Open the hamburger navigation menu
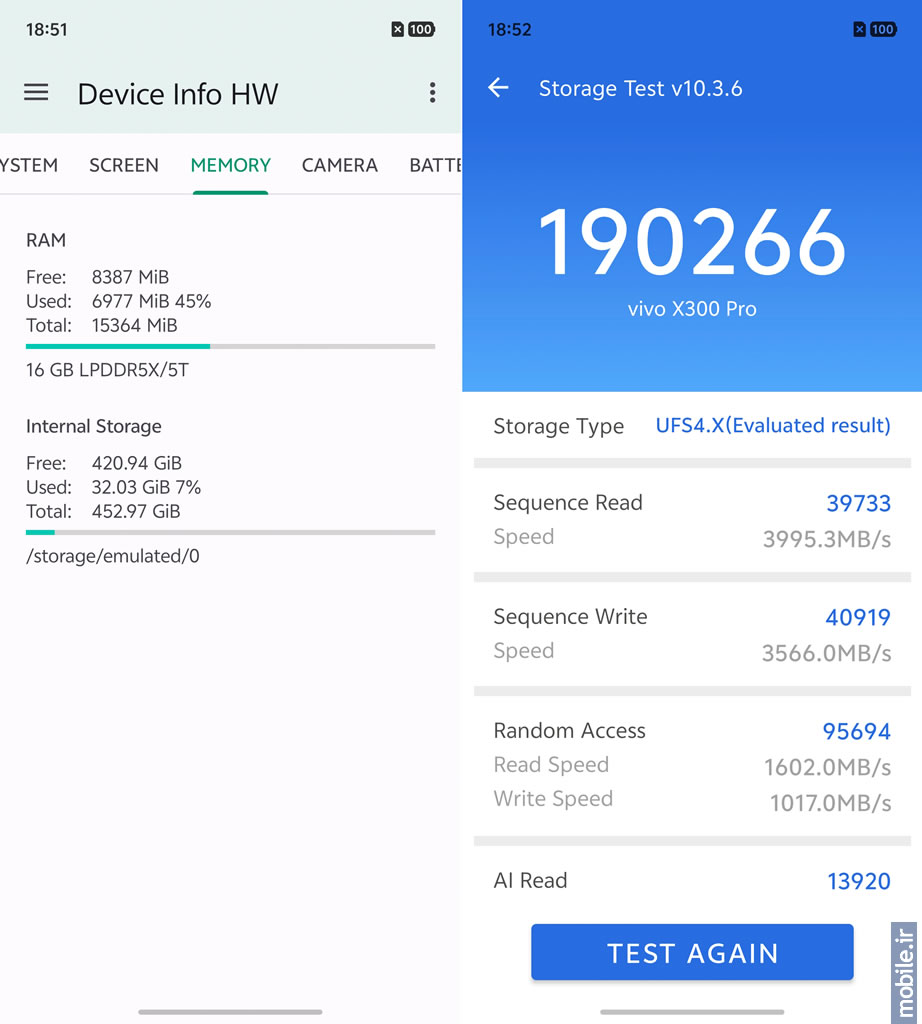The height and width of the screenshot is (1024, 922). coord(36,93)
